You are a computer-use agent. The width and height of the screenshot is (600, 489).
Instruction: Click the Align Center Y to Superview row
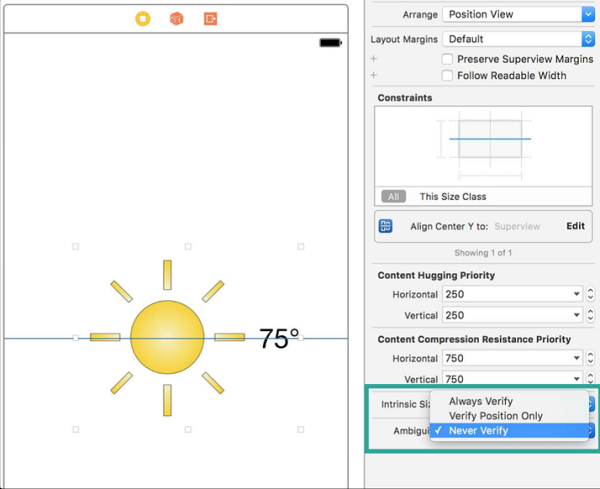point(483,226)
